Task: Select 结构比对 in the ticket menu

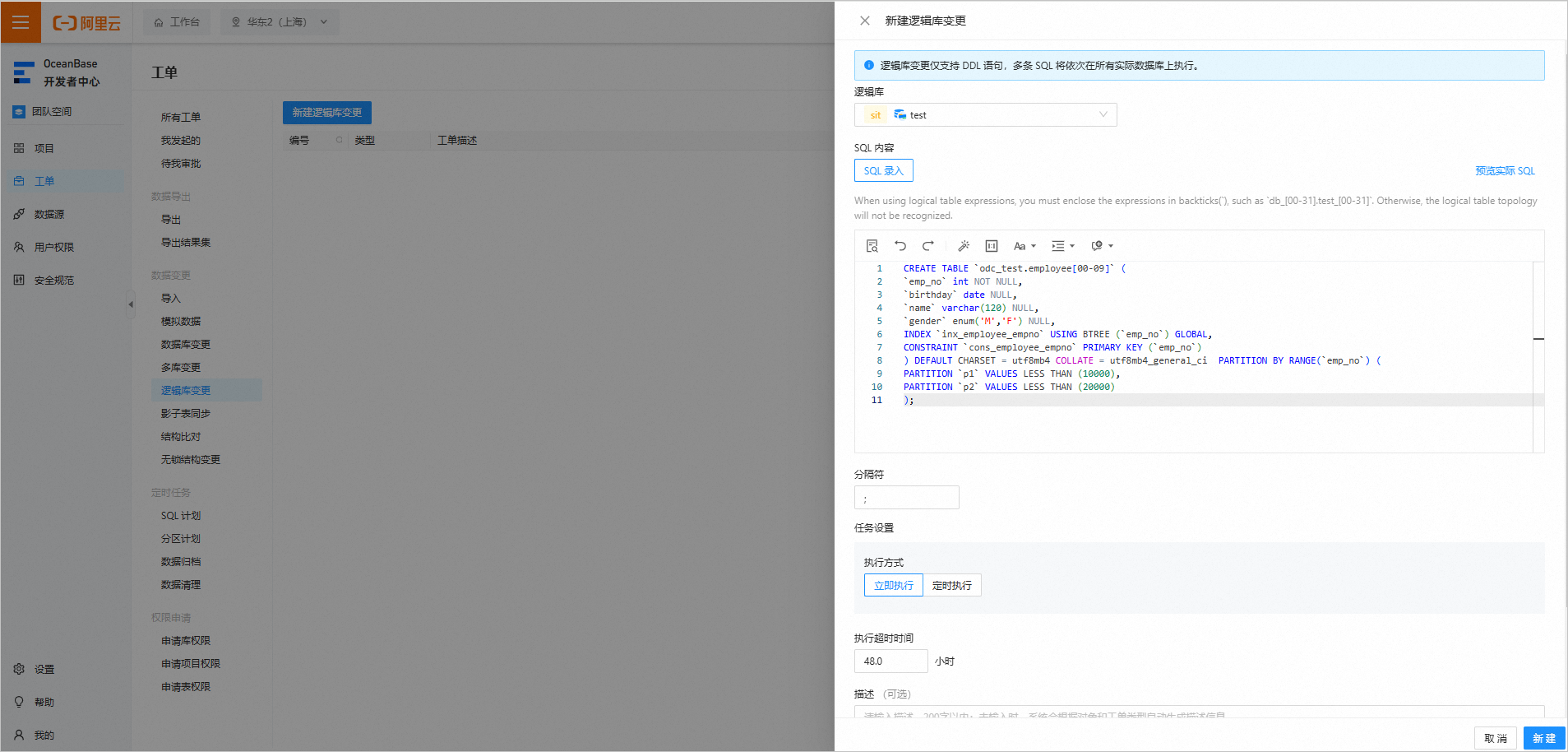Action: click(181, 437)
